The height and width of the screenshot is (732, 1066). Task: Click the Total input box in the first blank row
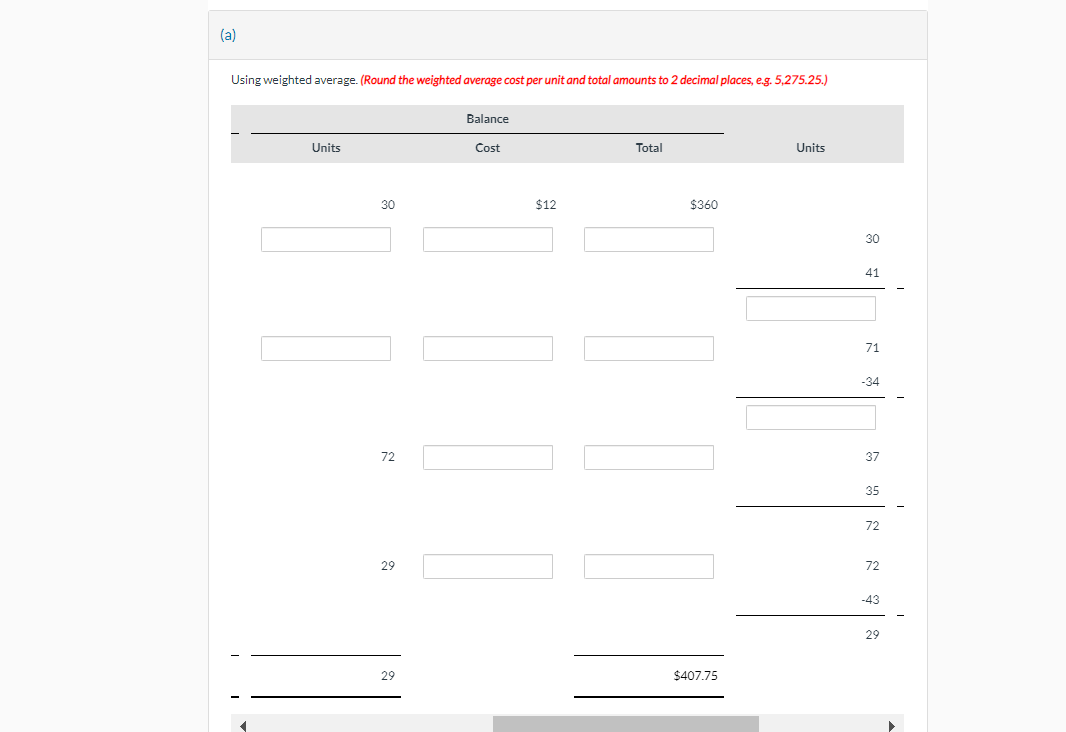[648, 239]
